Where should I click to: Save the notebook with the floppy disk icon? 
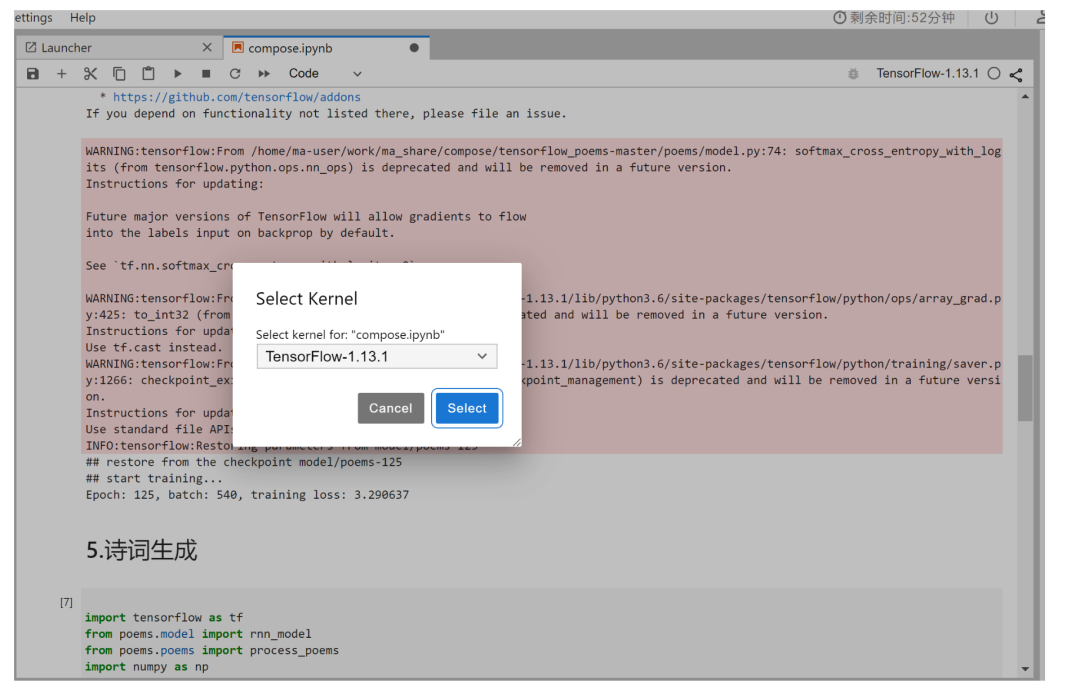[x=32, y=74]
